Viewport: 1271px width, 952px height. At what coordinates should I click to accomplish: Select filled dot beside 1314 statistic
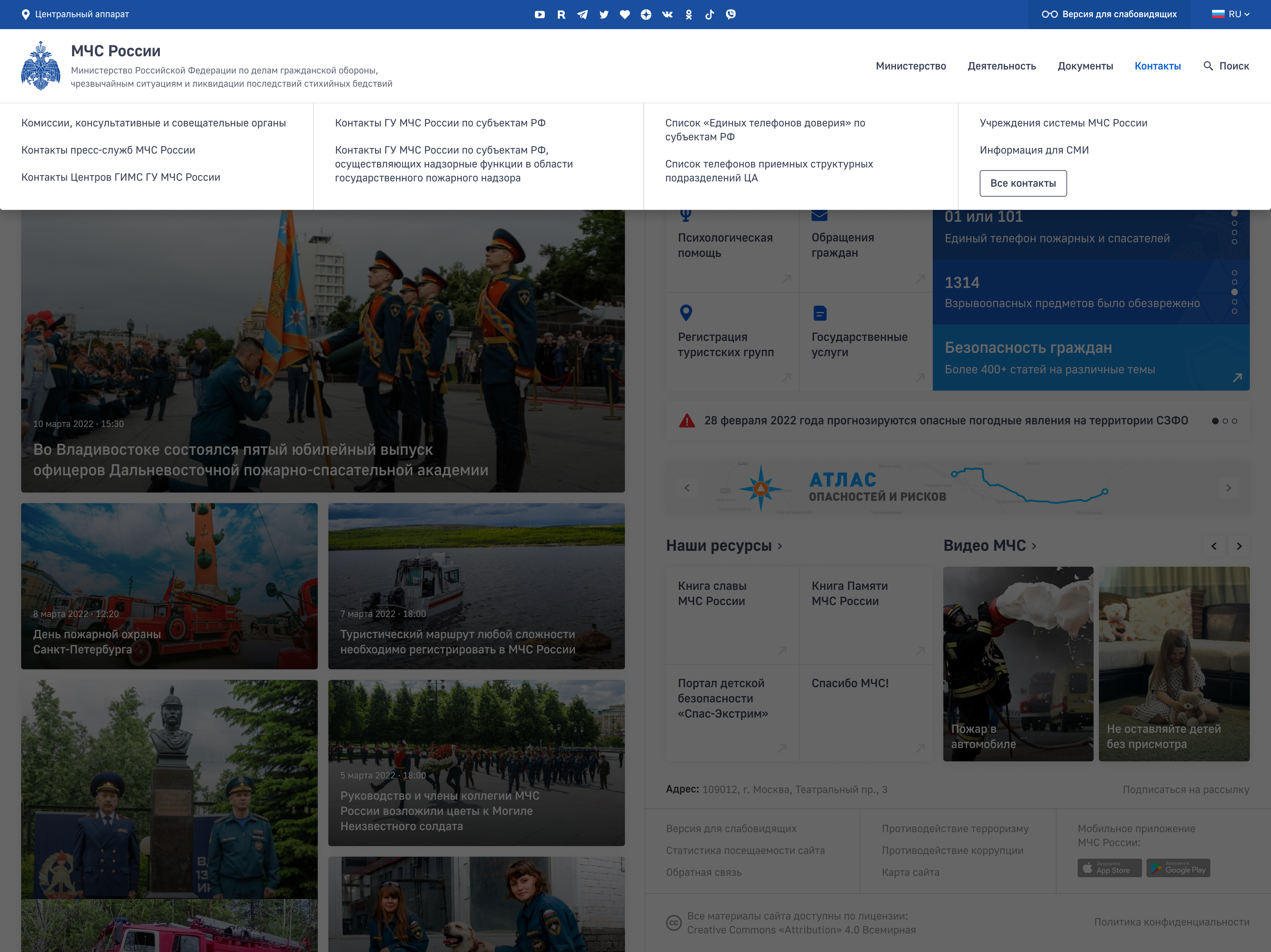[x=1234, y=292]
